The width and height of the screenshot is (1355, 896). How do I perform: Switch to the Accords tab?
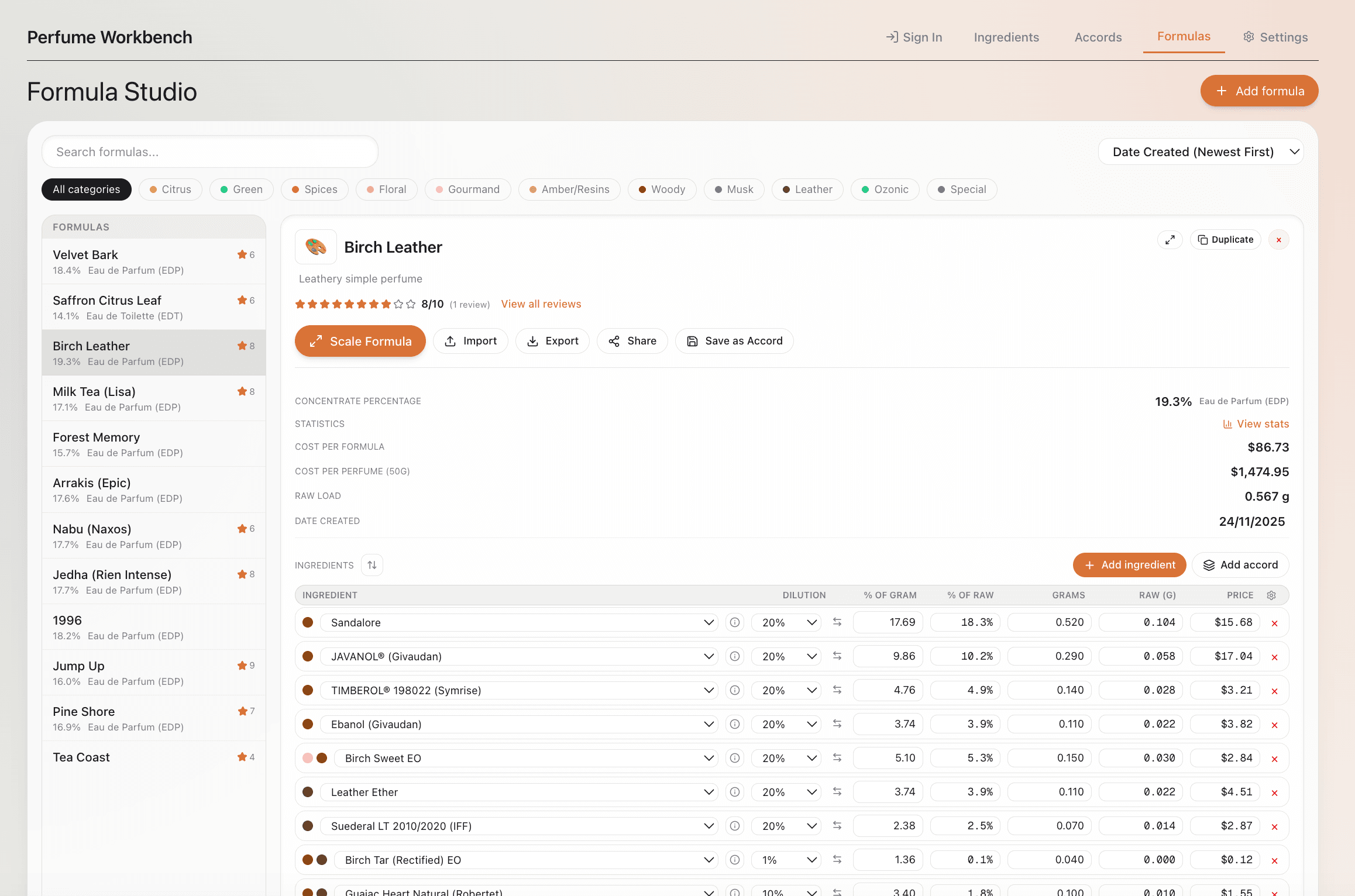[x=1098, y=37]
